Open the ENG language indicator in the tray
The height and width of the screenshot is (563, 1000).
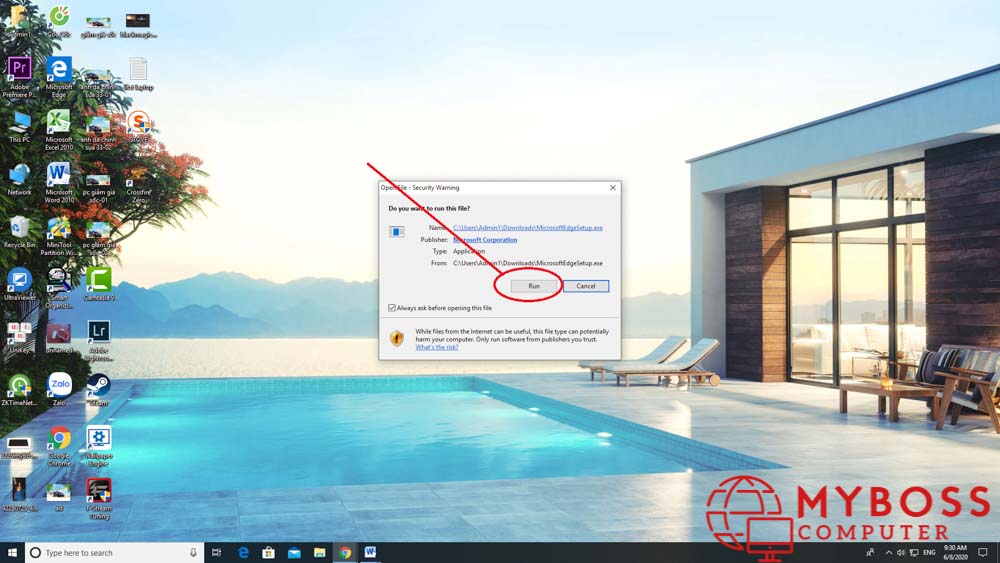pyautogui.click(x=929, y=552)
